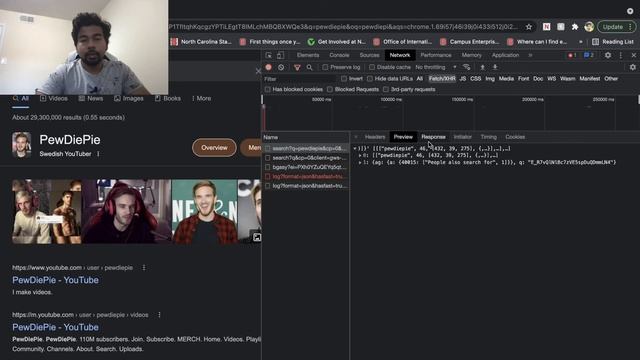The image size is (640, 360).
Task: Select the red log?format=json request row
Action: pos(306,177)
